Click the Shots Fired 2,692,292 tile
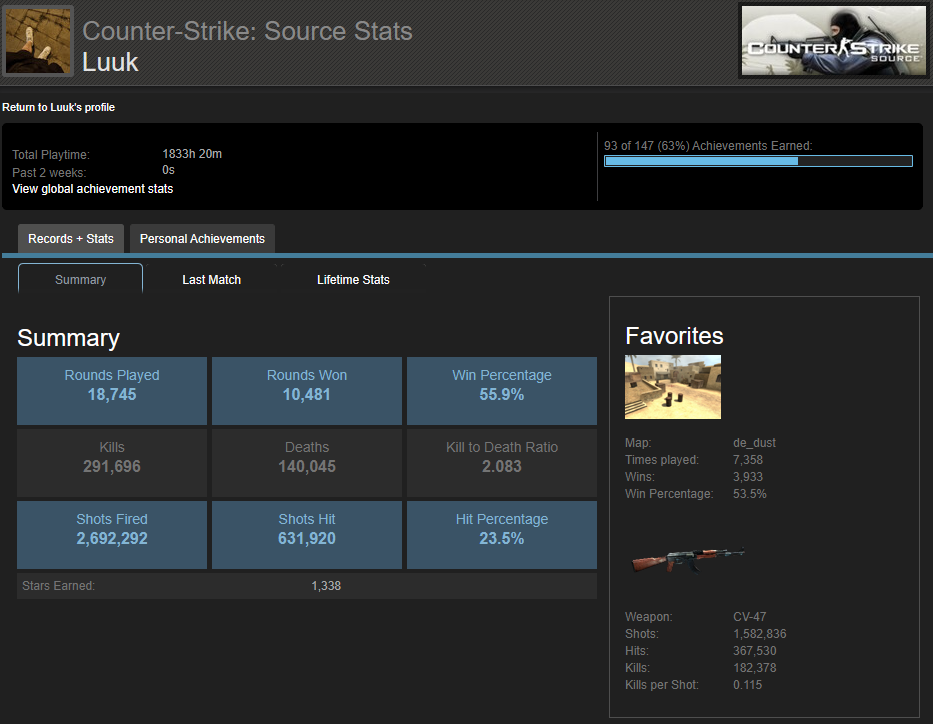 [x=112, y=535]
